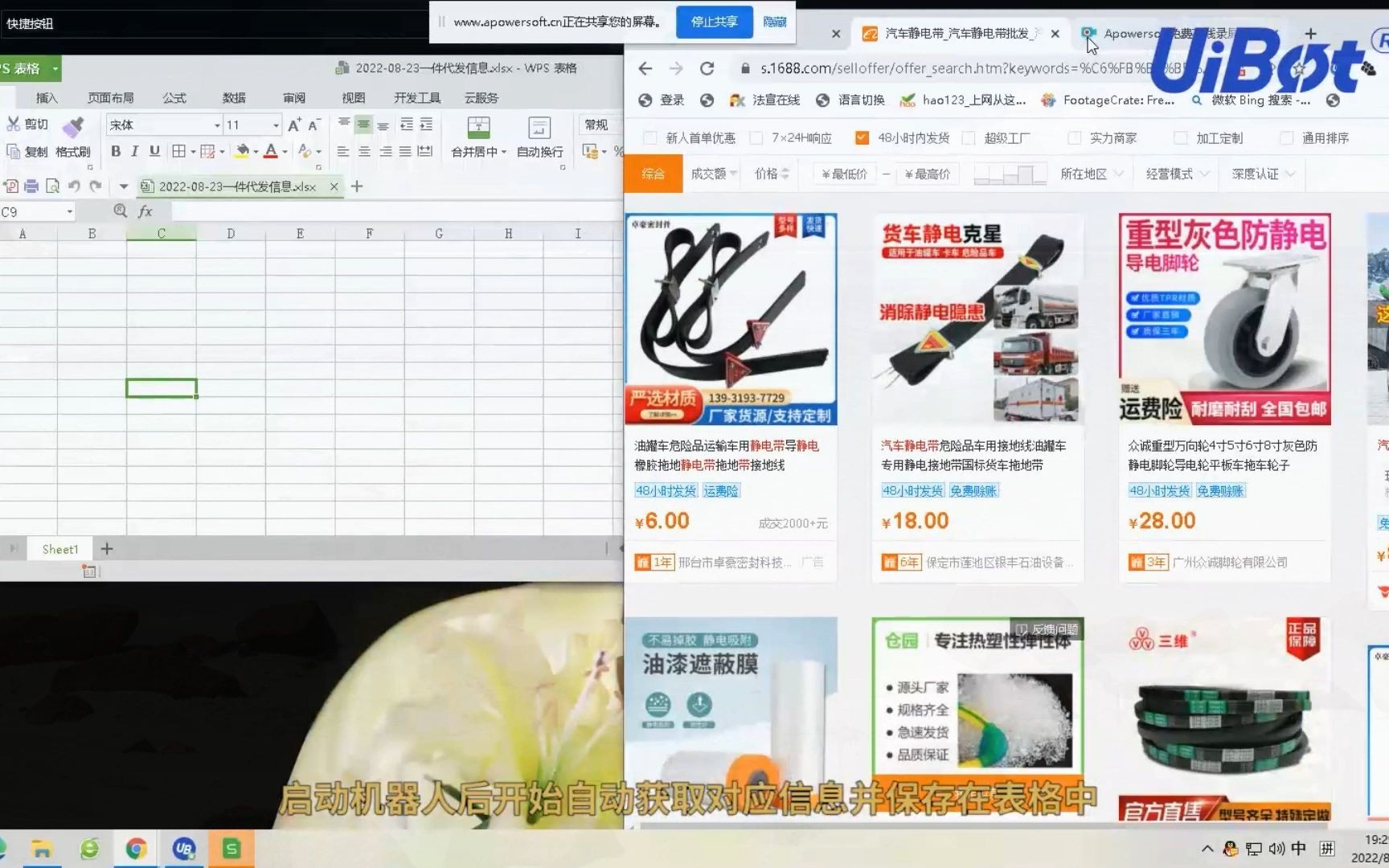Image resolution: width=1389 pixels, height=868 pixels.
Task: Apply yellow fill color bucket
Action: [242, 151]
